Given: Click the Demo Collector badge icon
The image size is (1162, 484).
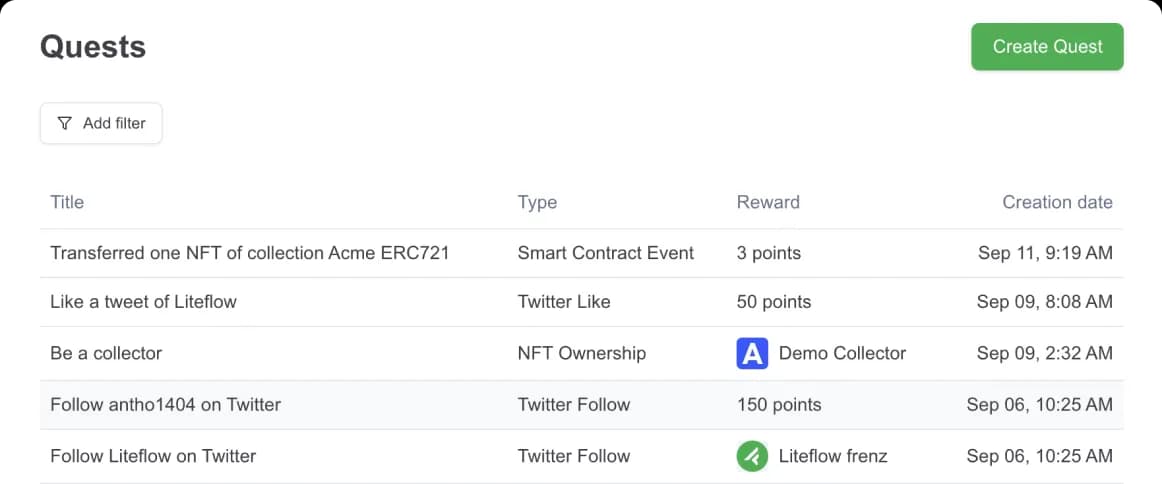Looking at the screenshot, I should point(752,353).
